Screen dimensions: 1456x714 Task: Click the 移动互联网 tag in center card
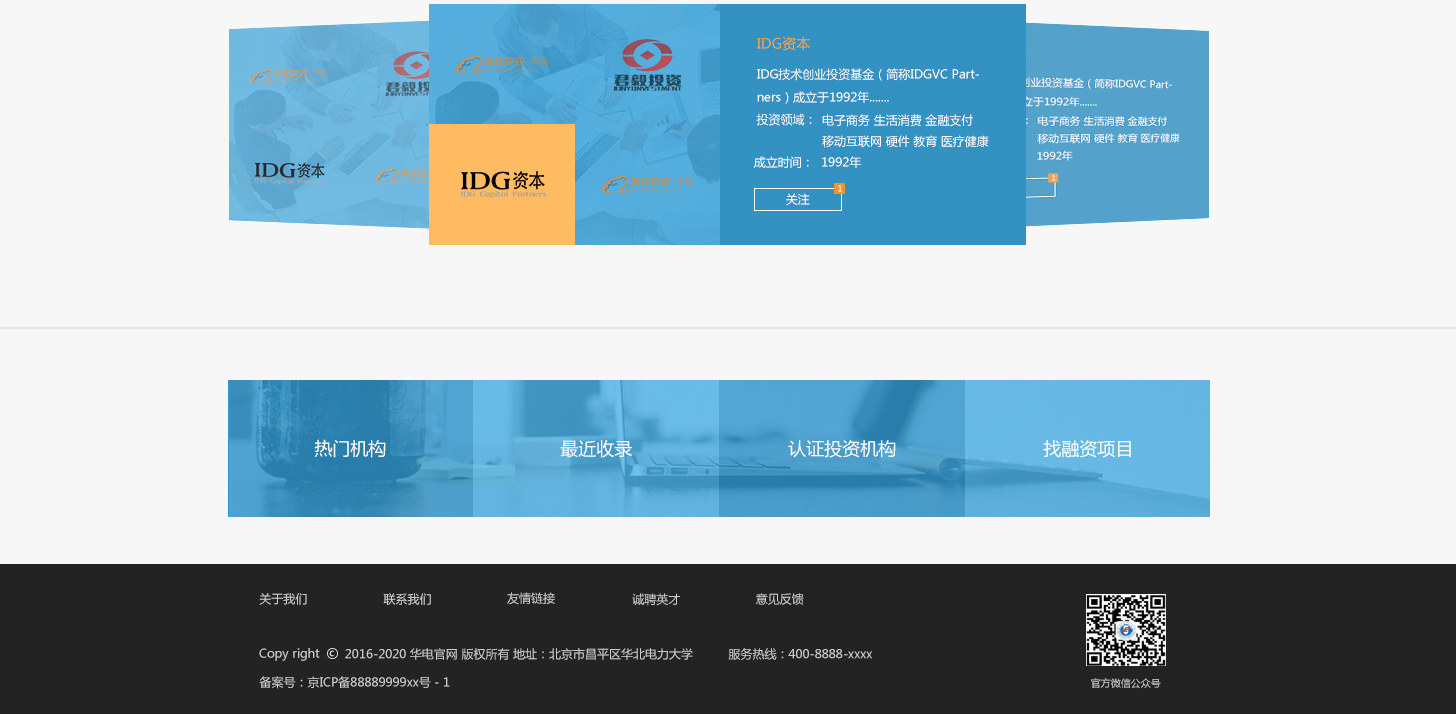[x=852, y=142]
